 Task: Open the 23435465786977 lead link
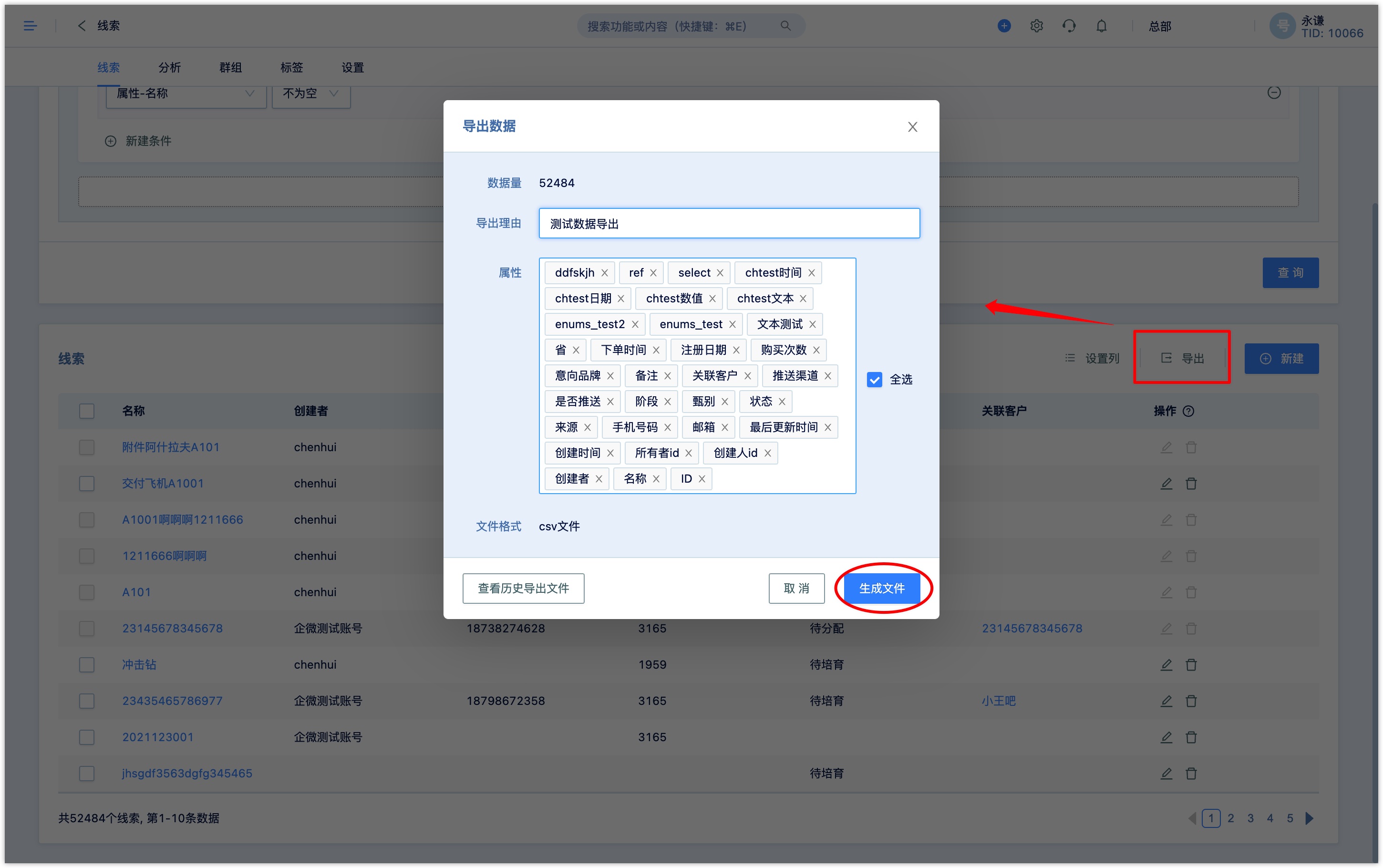pyautogui.click(x=172, y=701)
